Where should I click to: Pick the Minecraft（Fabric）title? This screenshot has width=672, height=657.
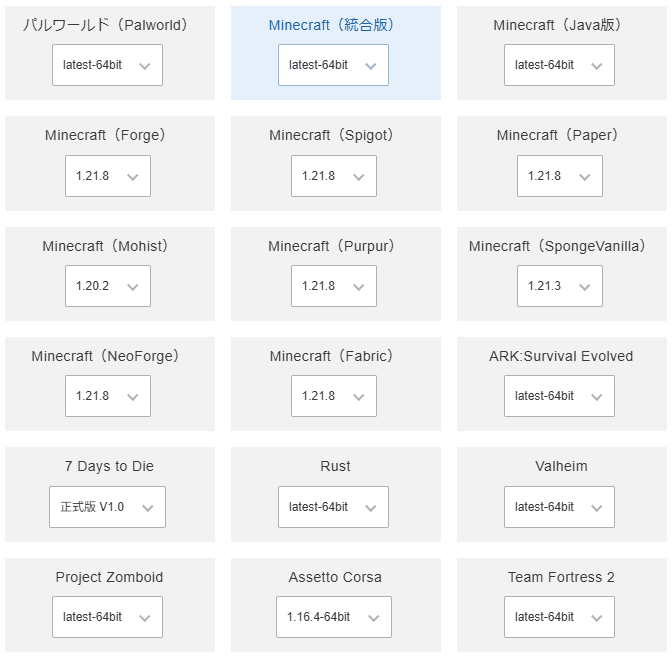tap(331, 356)
